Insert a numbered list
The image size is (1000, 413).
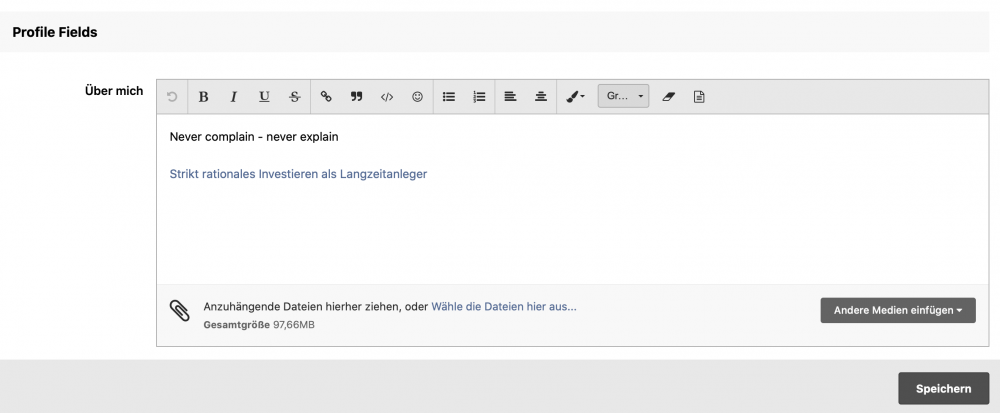[x=479, y=97]
